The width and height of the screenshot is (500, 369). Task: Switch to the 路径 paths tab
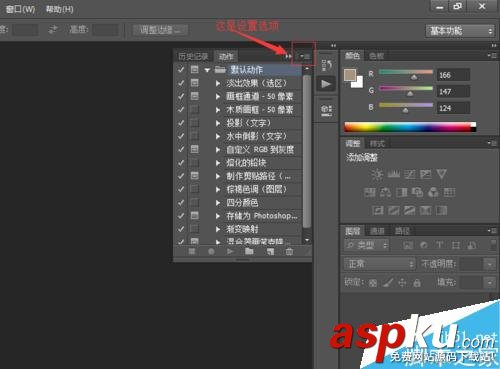click(402, 231)
